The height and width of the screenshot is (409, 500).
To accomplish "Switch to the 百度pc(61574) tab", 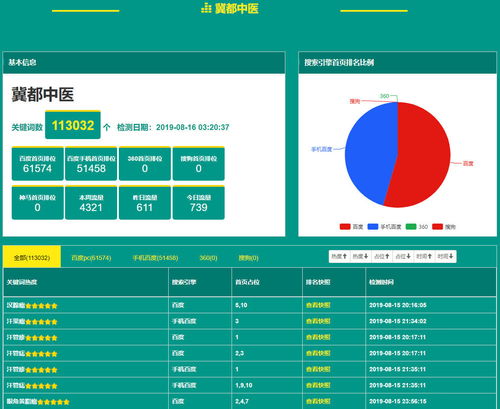I will 91,258.
